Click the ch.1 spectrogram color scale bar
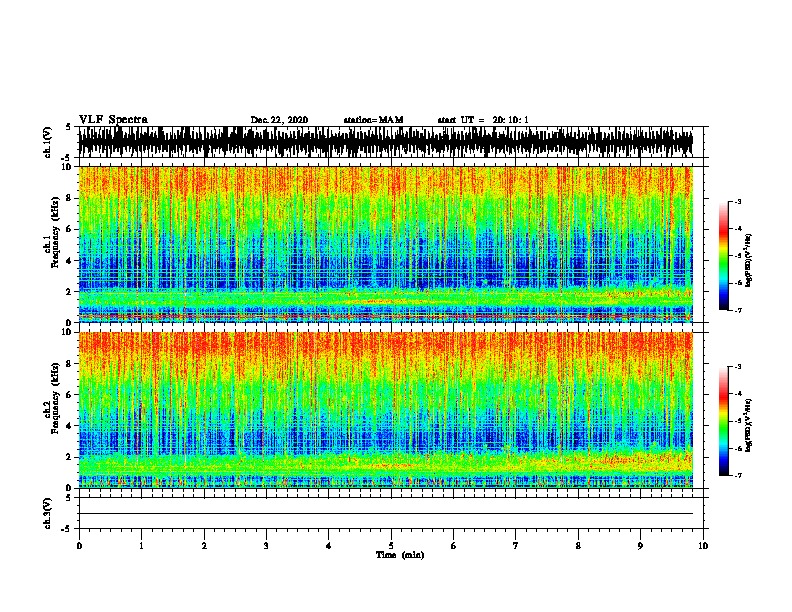The width and height of the screenshot is (792, 612). click(x=724, y=256)
